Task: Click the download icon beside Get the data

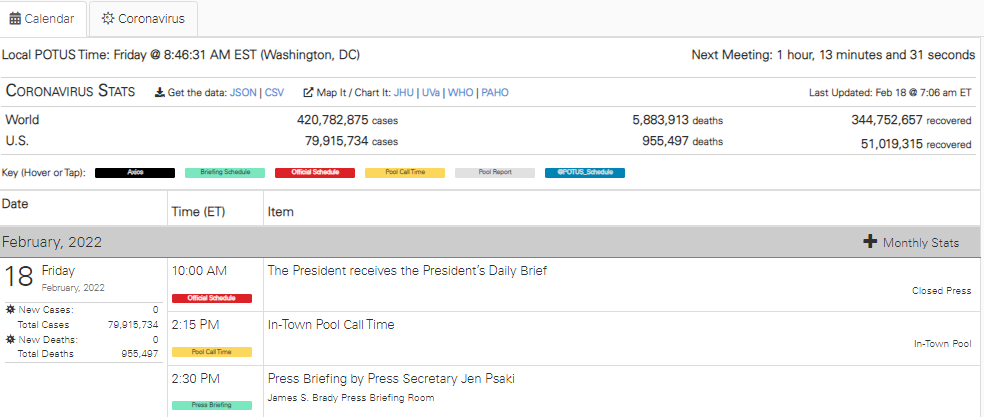Action: (160, 92)
